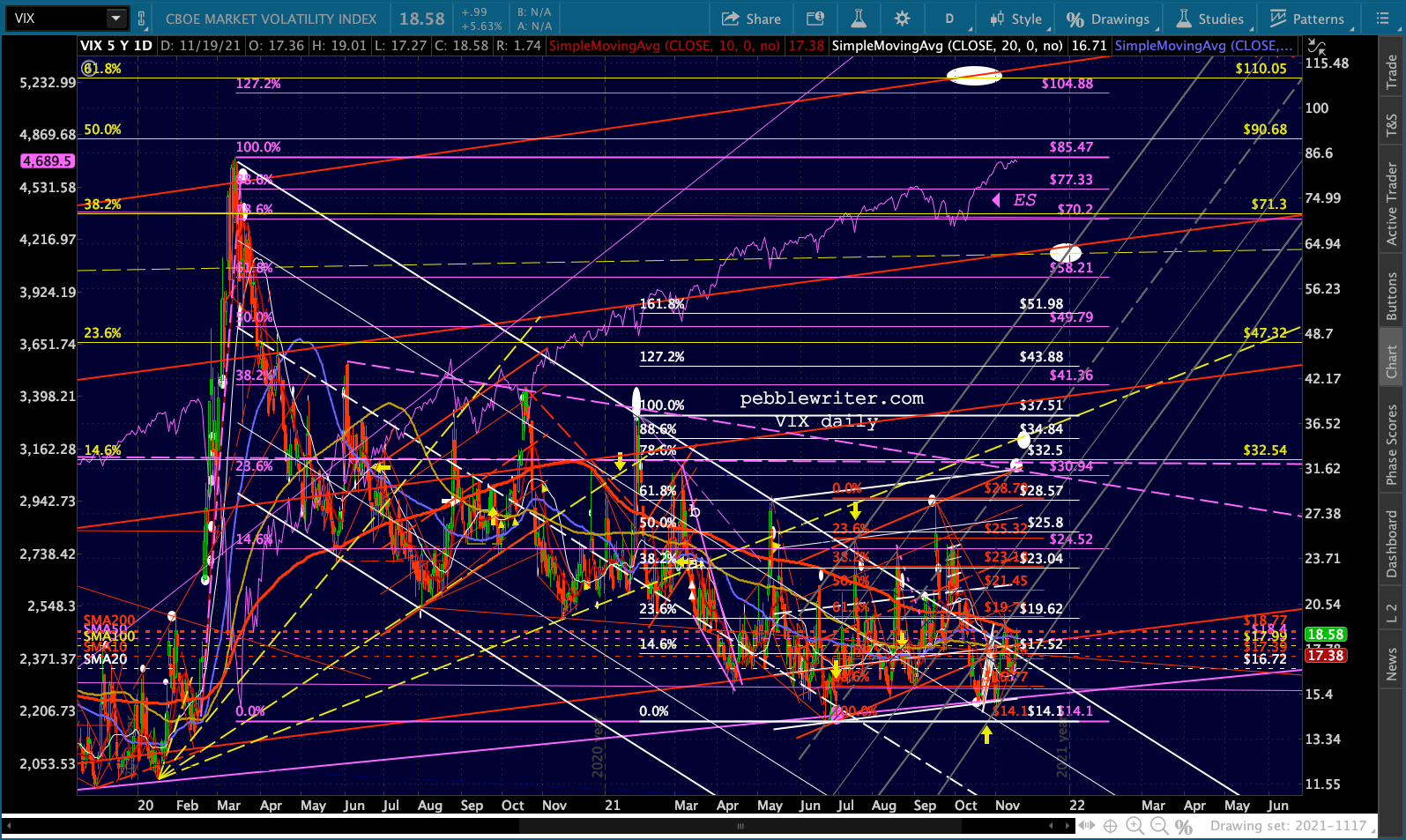Click the Drawings button
This screenshot has height=840, width=1406.
[1108, 19]
